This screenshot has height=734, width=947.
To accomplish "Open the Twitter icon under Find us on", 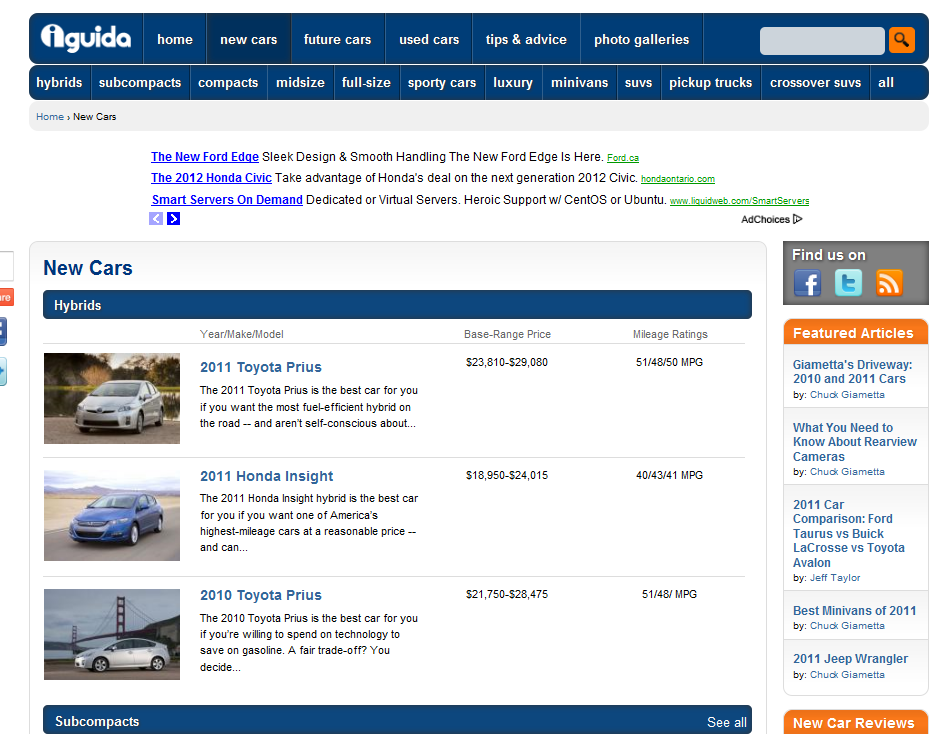I will tap(848, 283).
